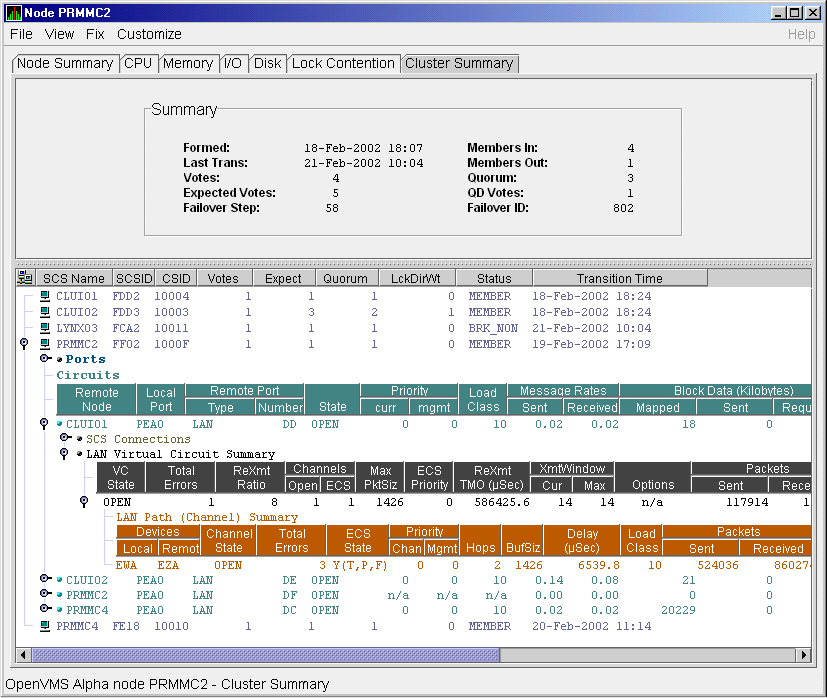The width and height of the screenshot is (827, 698).
Task: Click the Delay (µSec) column header
Action: (582, 540)
